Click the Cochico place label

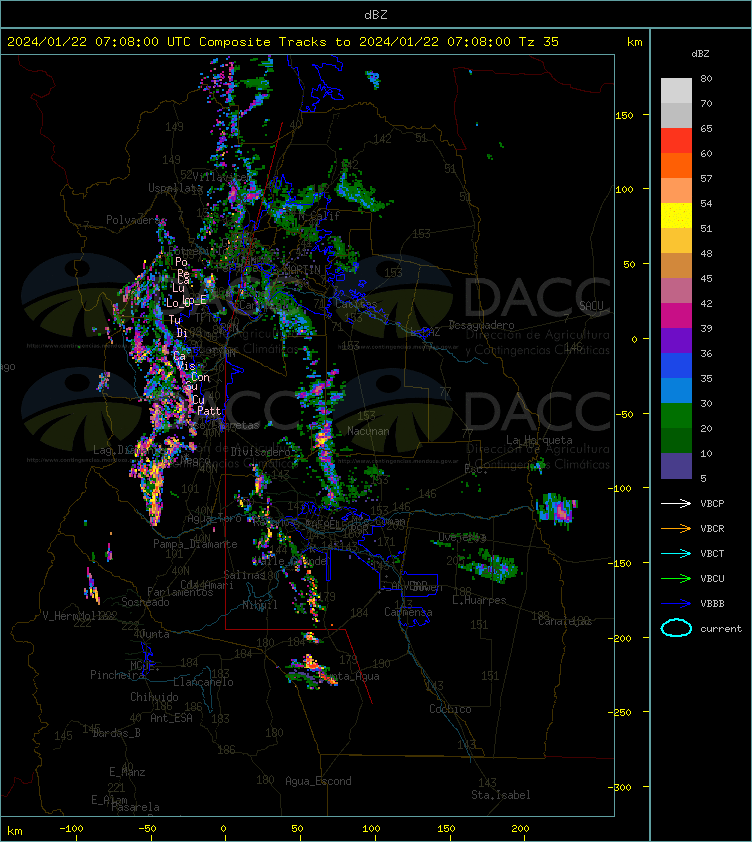[x=450, y=709]
